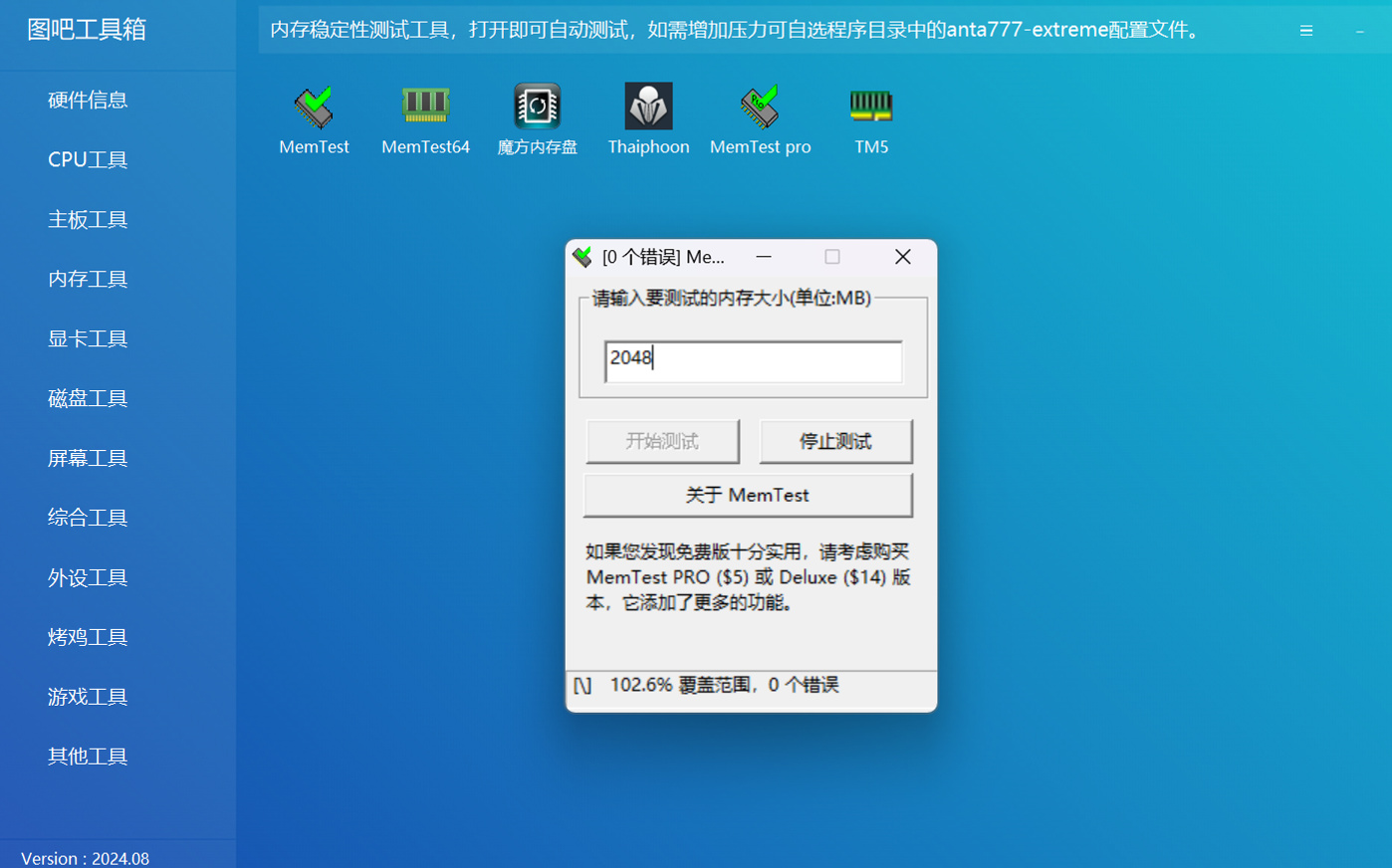The height and width of the screenshot is (868, 1392).
Task: Click the disabled 开始测试 button
Action: coord(662,441)
